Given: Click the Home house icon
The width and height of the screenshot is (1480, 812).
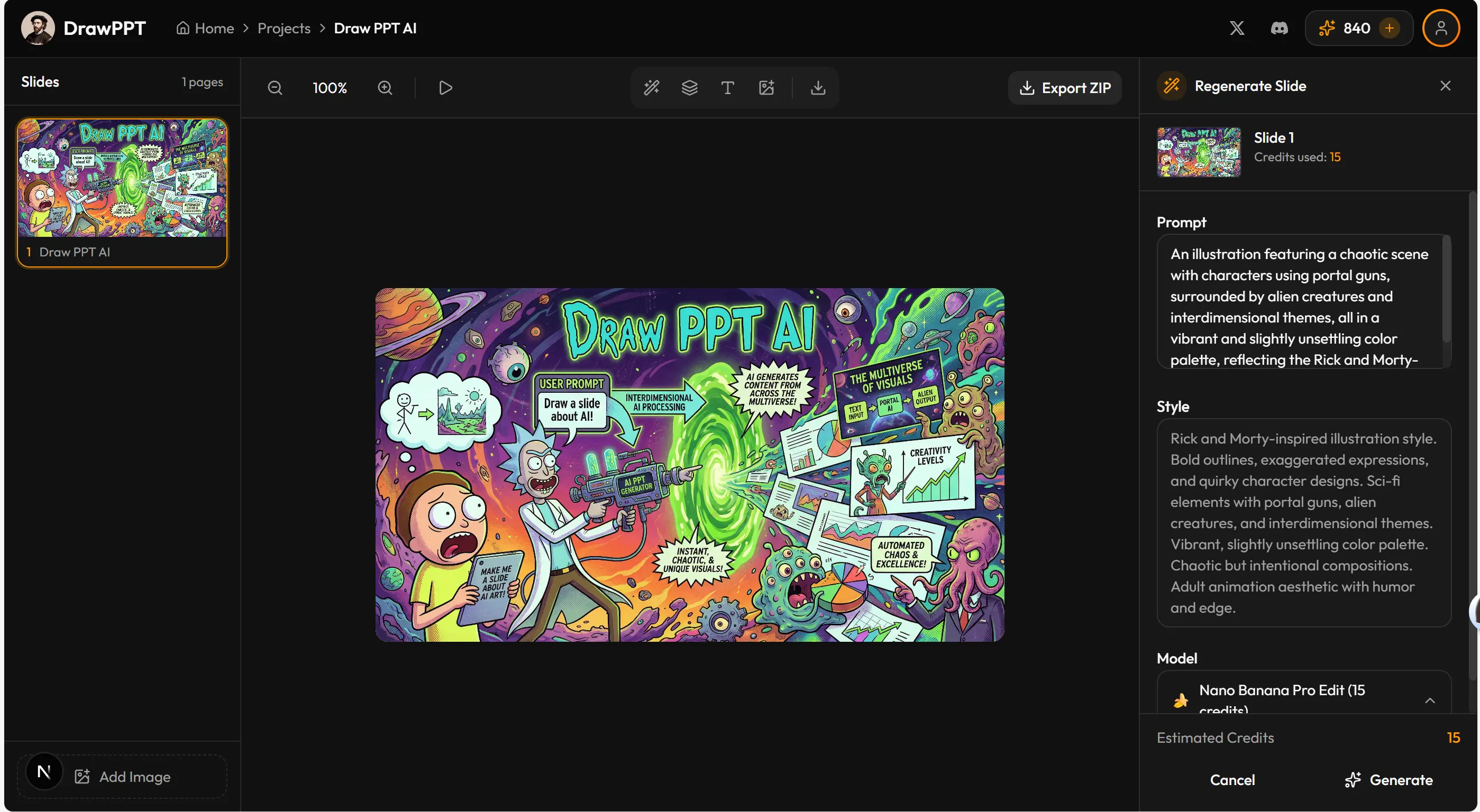Looking at the screenshot, I should tap(182, 28).
